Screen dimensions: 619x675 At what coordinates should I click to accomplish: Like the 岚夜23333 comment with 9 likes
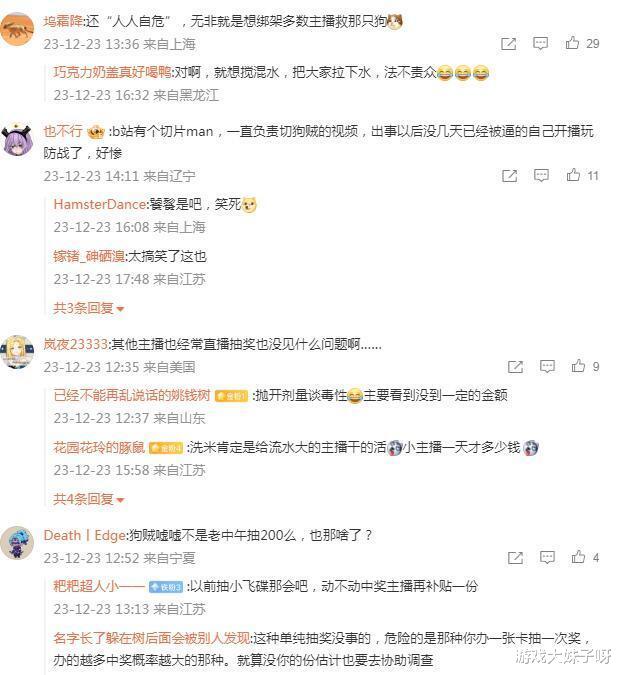pyautogui.click(x=578, y=366)
